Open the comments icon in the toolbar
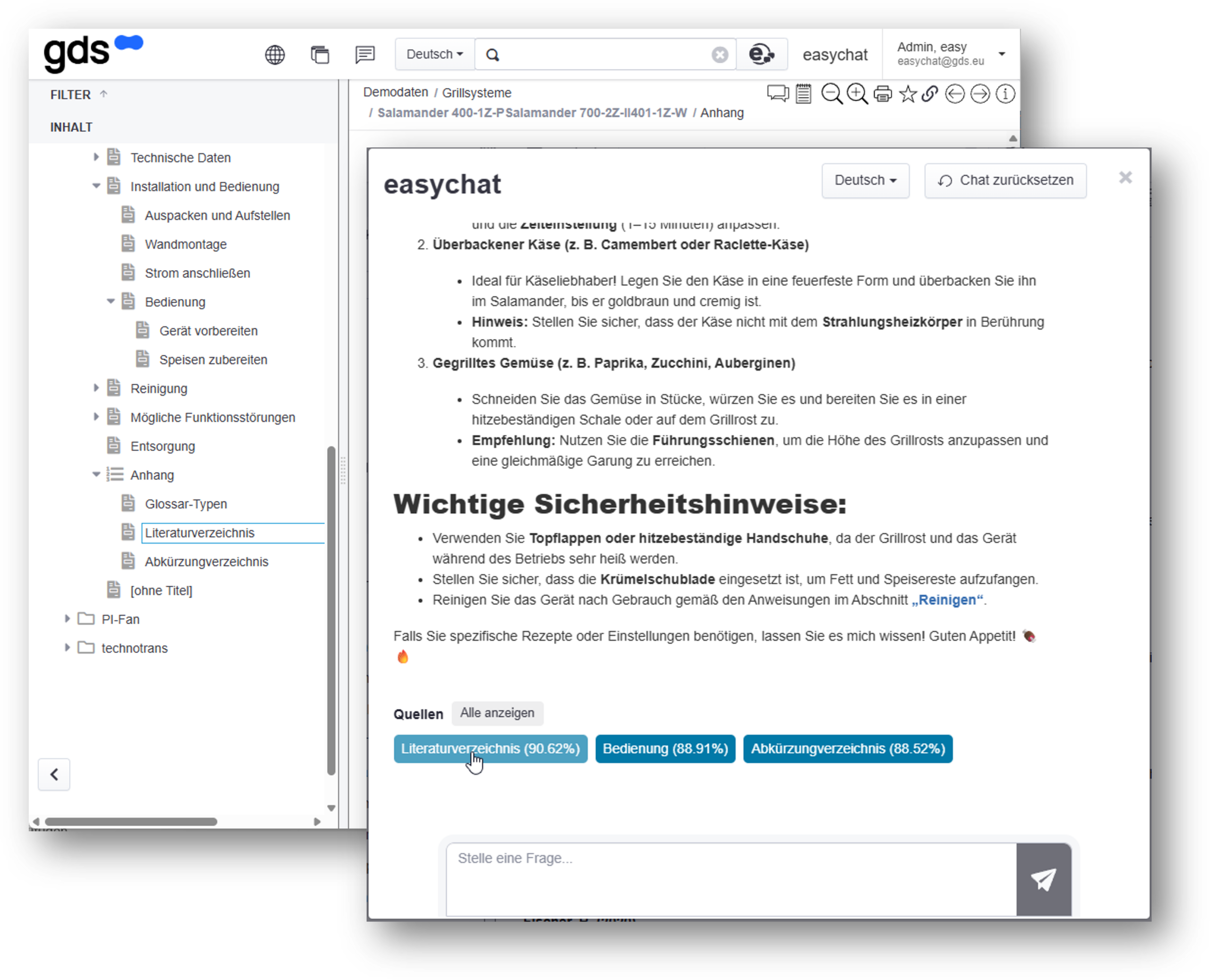The image size is (1210, 980). 778,94
